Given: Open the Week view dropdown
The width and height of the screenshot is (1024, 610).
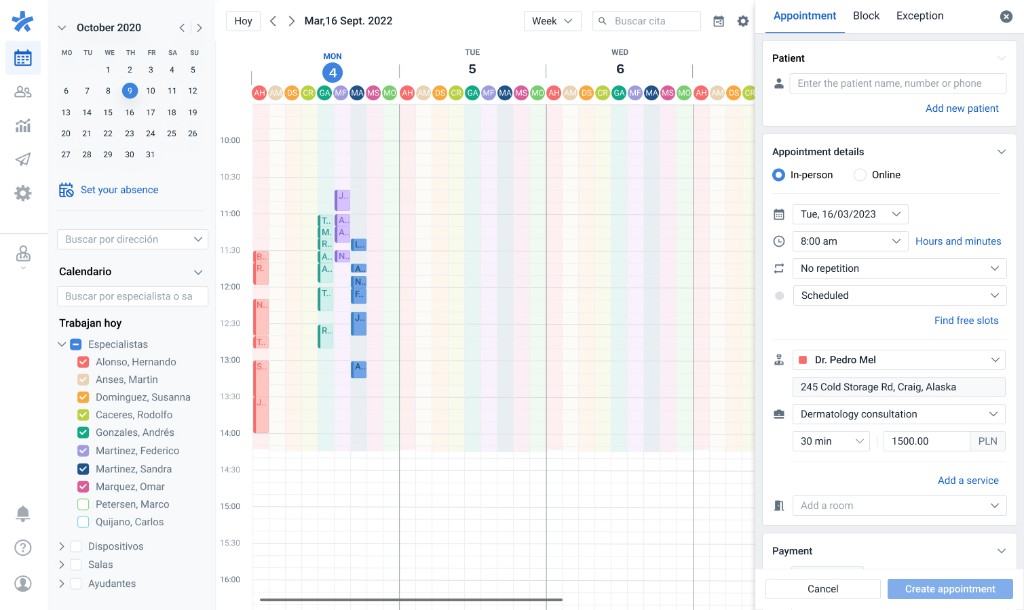Looking at the screenshot, I should click(x=552, y=21).
